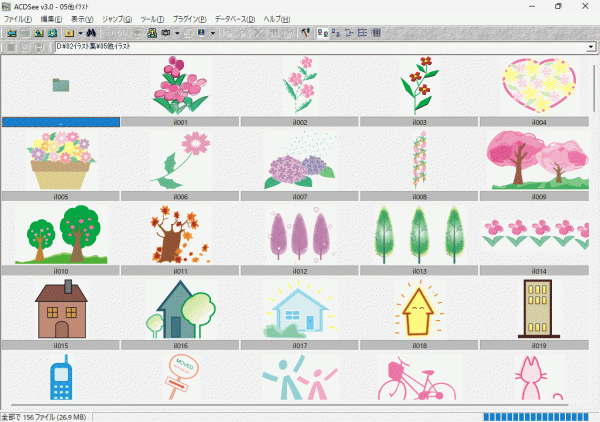Image resolution: width=600 pixels, height=422 pixels.
Task: Switch to thumbnails view mode
Action: click(323, 33)
